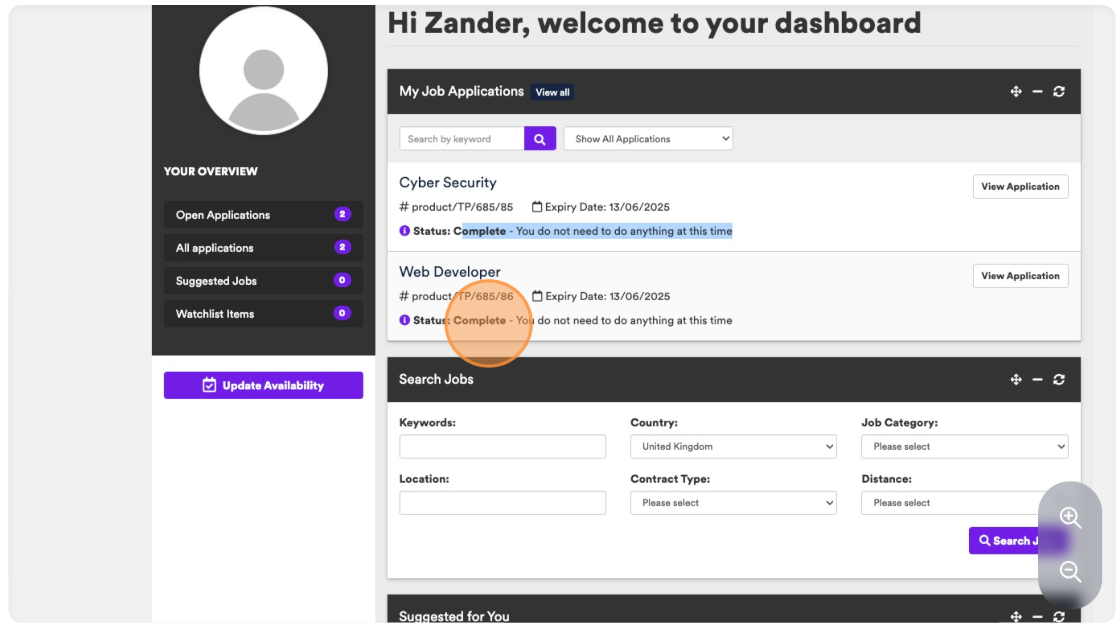The height and width of the screenshot is (628, 1118).
Task: Click the move icon in Search Jobs header
Action: [1016, 379]
